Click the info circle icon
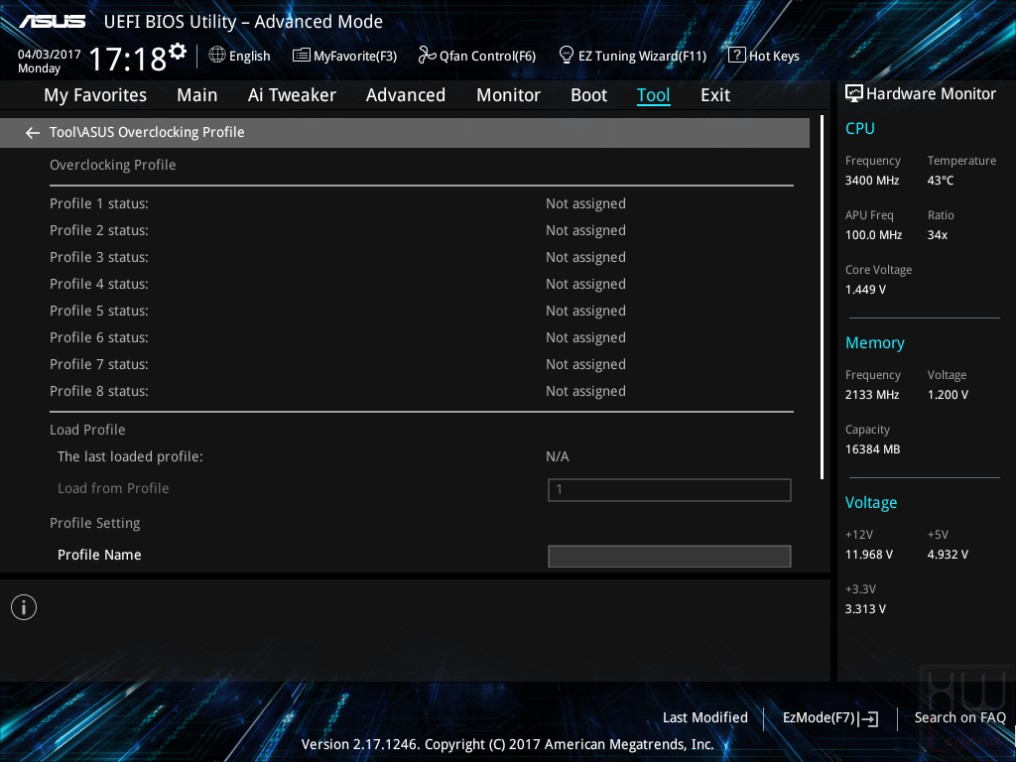The width and height of the screenshot is (1016, 762). coord(24,607)
